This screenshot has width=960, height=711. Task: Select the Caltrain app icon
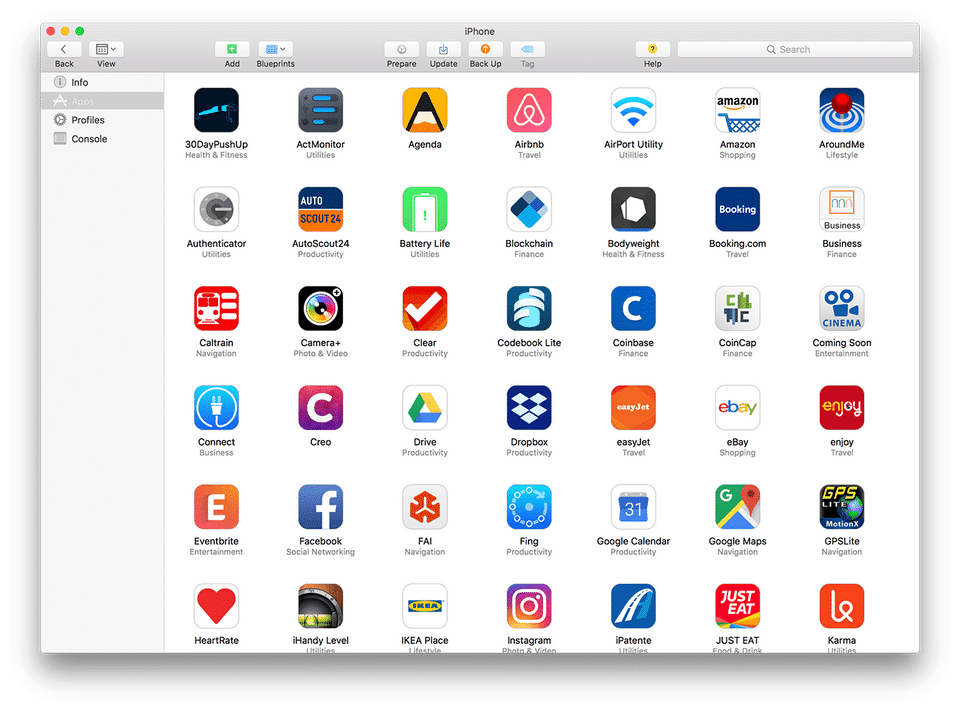pos(216,309)
